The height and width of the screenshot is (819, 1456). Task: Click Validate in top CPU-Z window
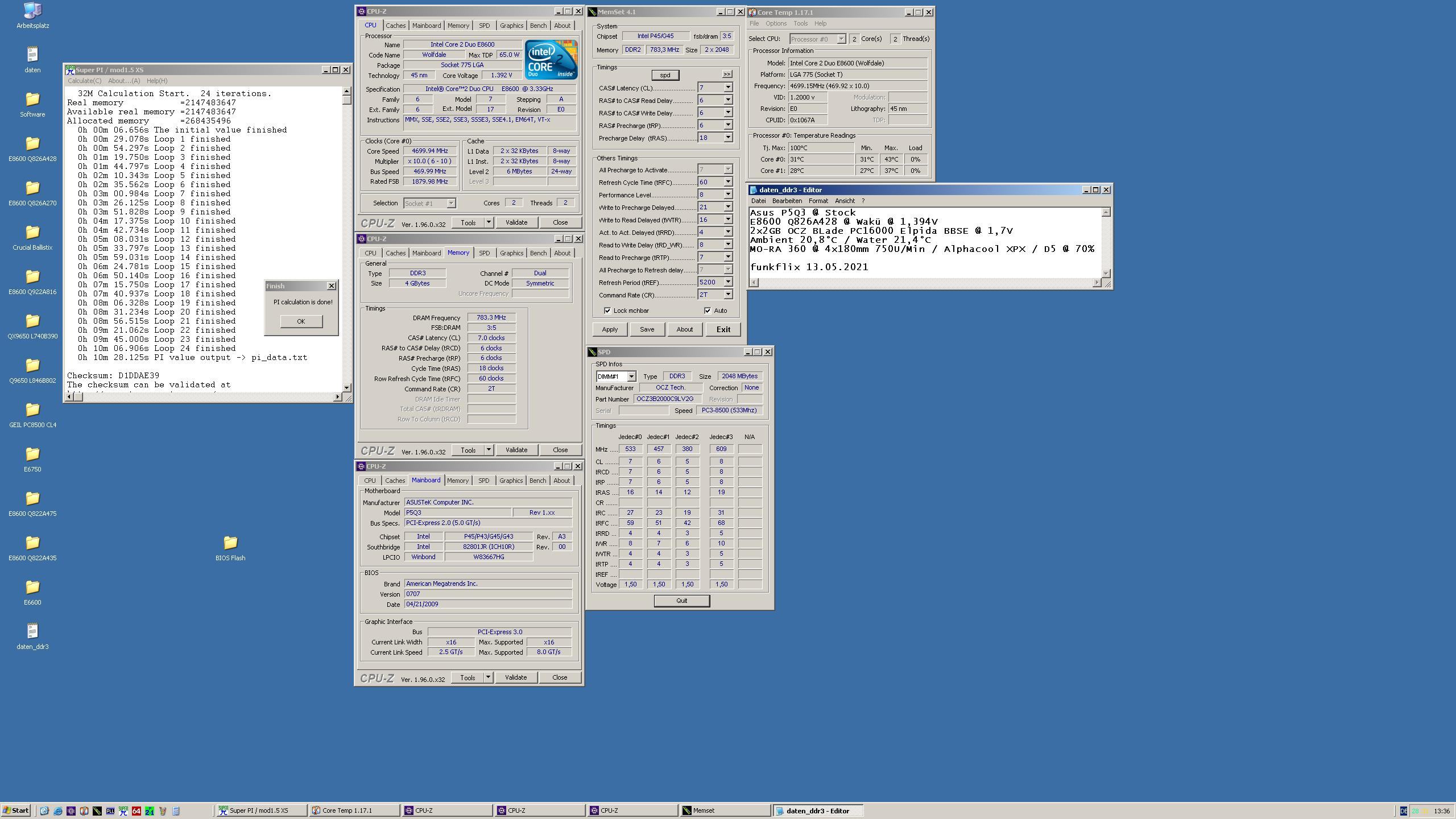516,222
